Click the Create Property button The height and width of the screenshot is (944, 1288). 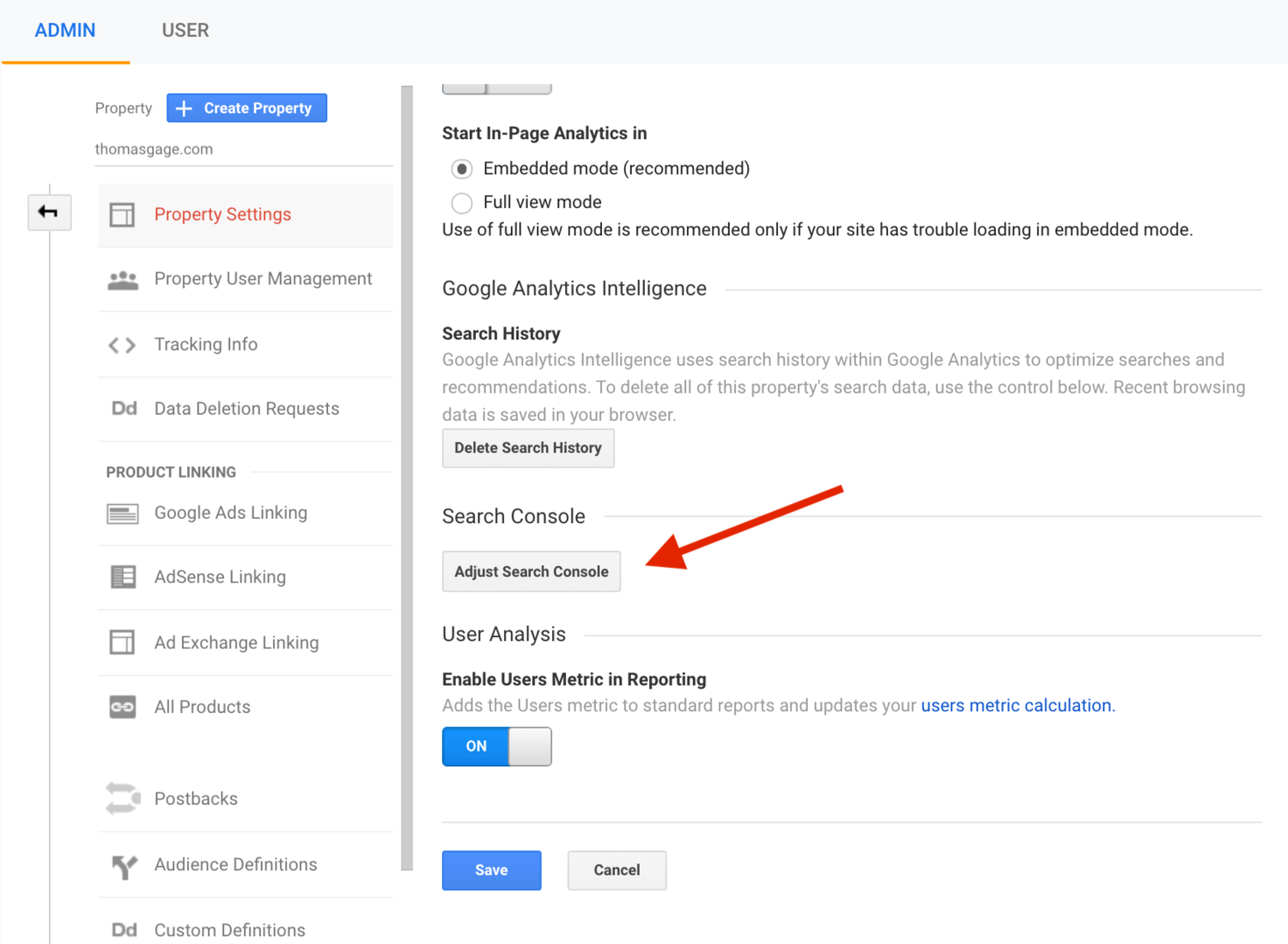click(246, 108)
